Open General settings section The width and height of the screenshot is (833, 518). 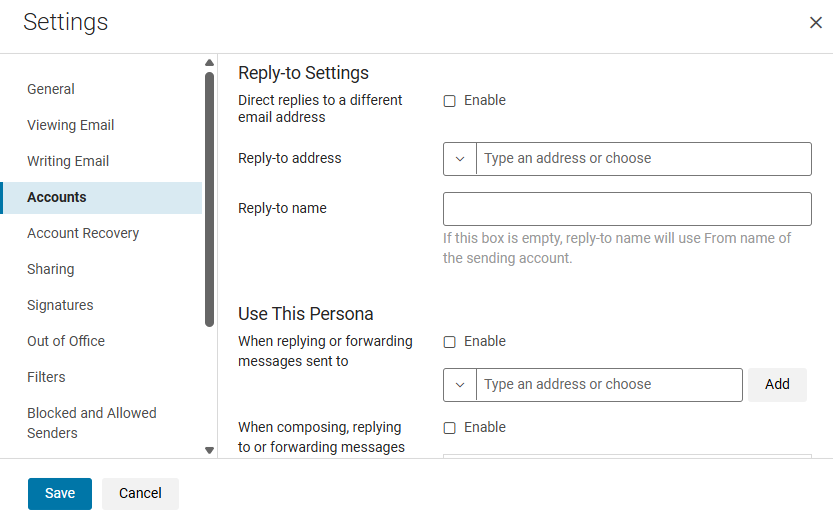pos(51,89)
